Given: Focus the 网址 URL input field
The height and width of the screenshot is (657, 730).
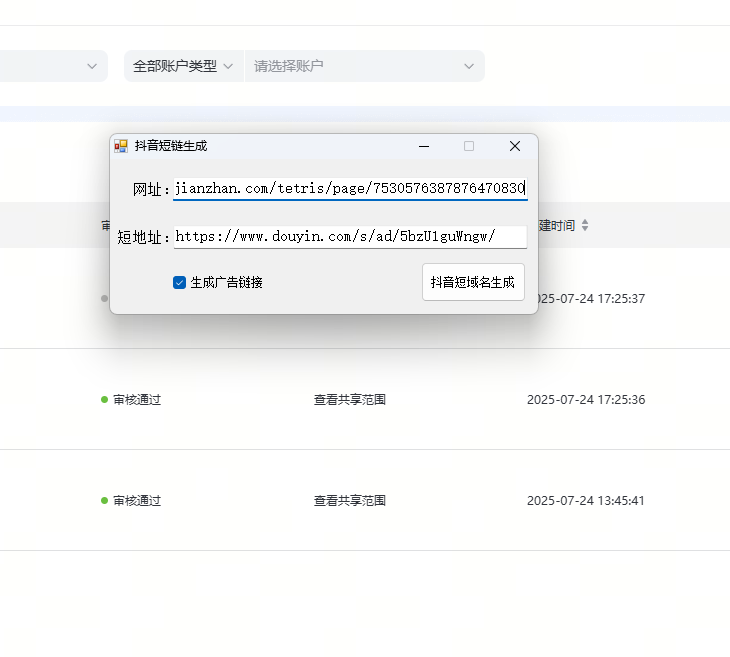Looking at the screenshot, I should tap(350, 189).
